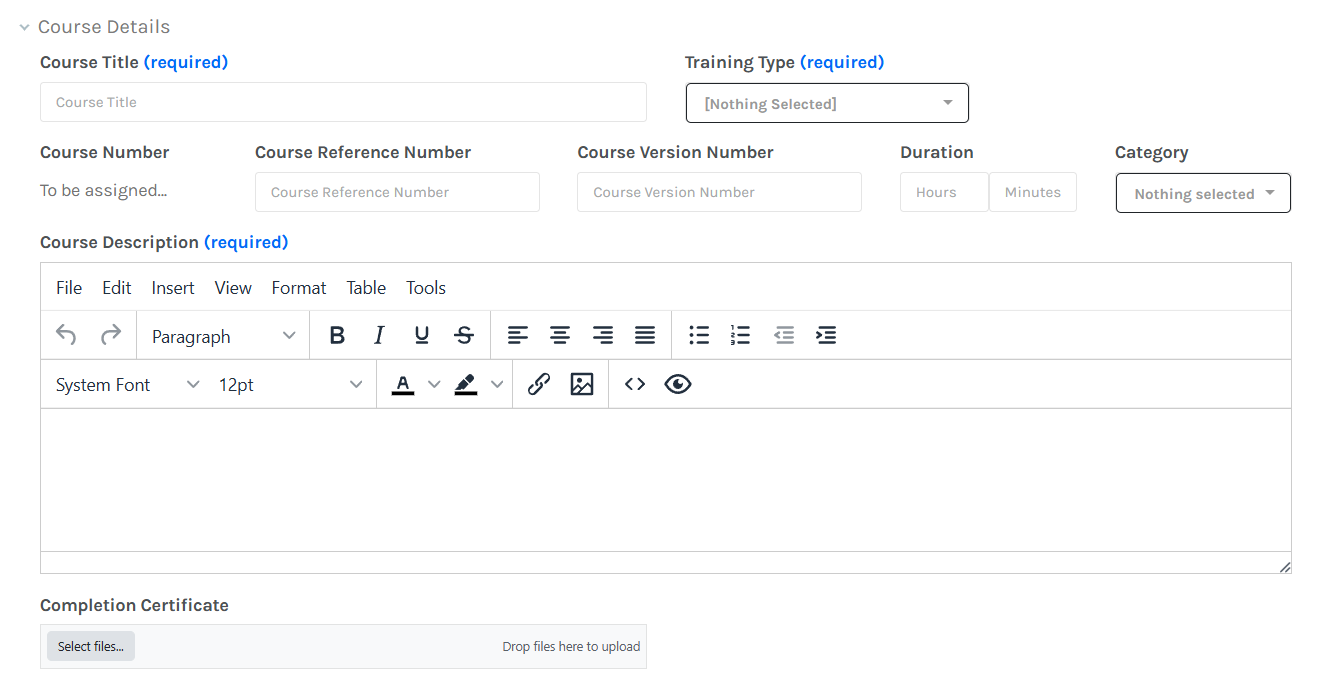Viewport: 1328px width, 692px height.
Task: Open the 12pt font size dropdown
Action: (x=290, y=385)
